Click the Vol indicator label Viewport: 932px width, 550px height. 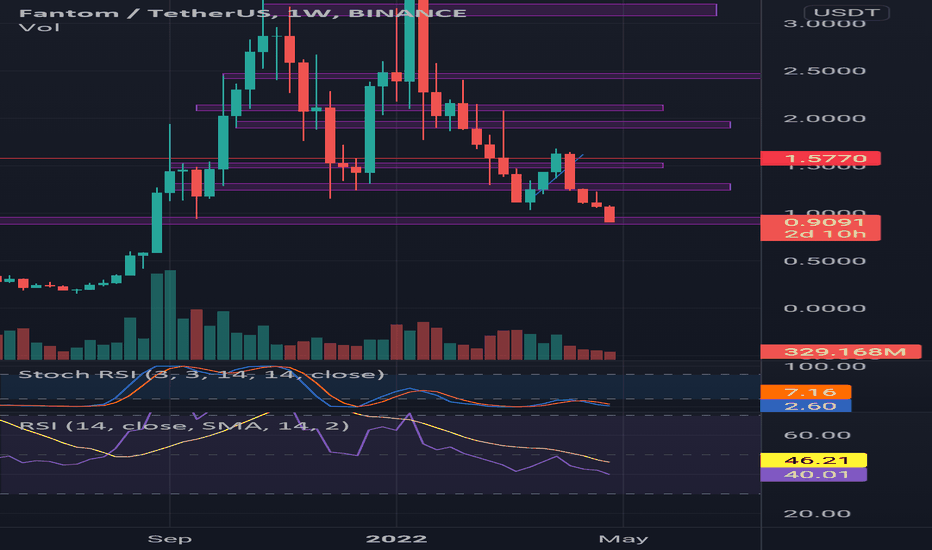pyautogui.click(x=39, y=27)
